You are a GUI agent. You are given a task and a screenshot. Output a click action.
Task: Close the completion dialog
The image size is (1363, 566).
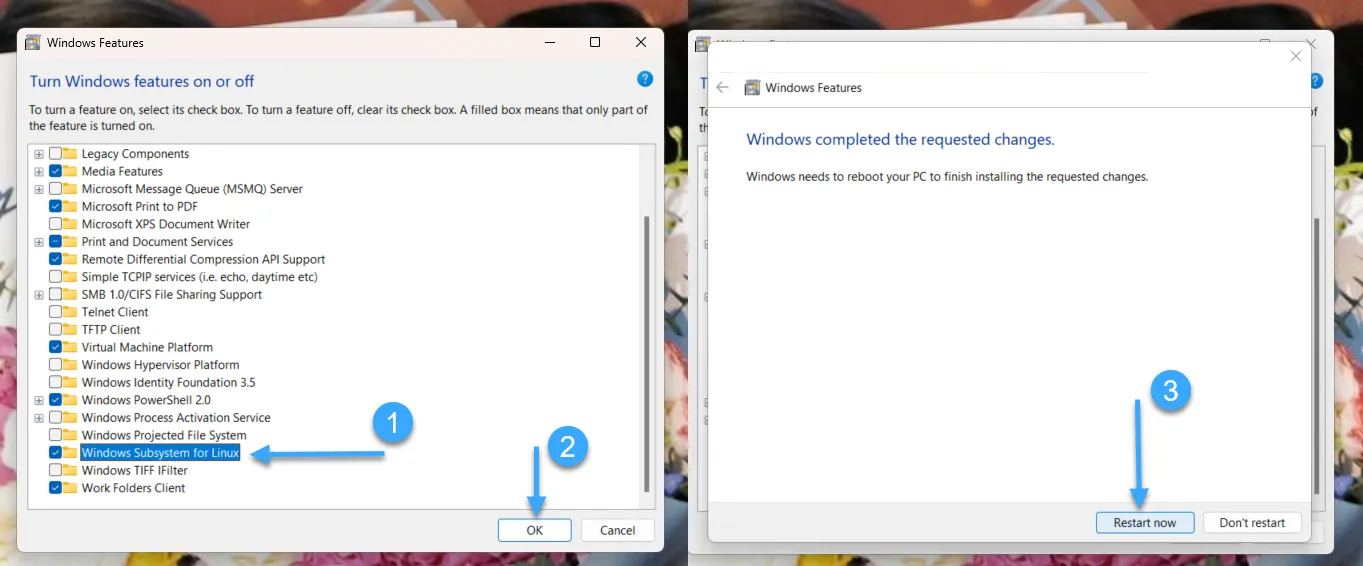click(1296, 56)
